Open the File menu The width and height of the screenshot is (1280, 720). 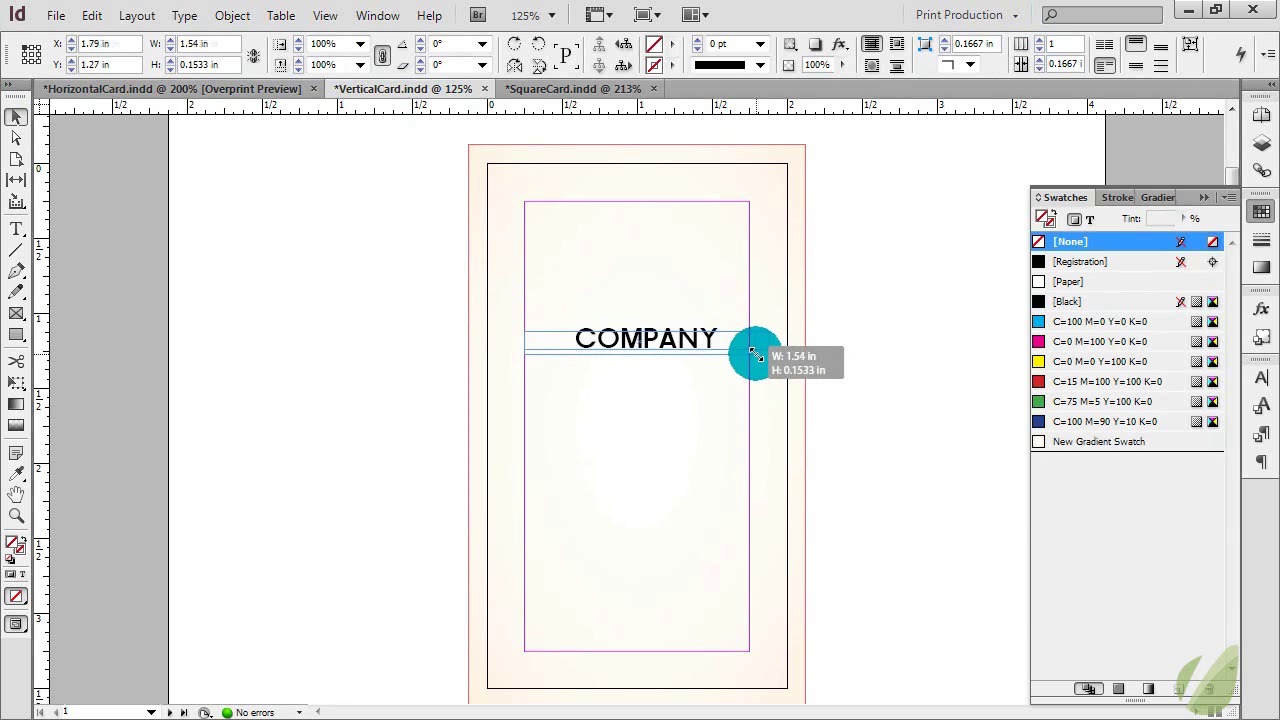tap(56, 15)
